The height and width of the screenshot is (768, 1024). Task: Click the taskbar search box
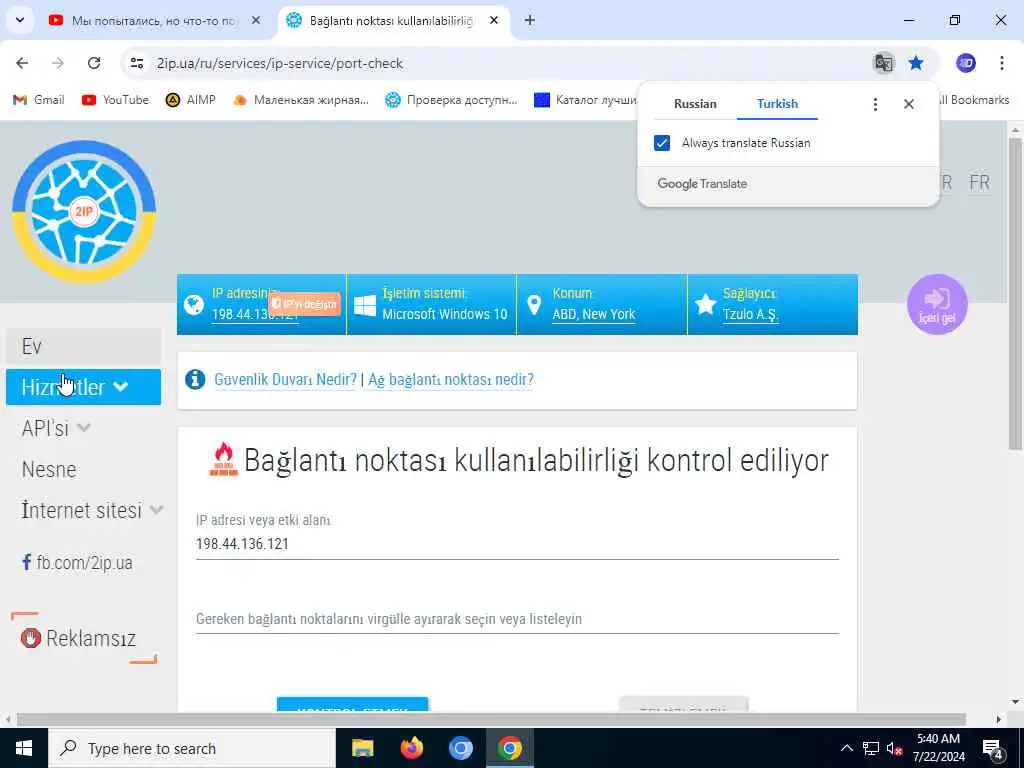click(192, 748)
